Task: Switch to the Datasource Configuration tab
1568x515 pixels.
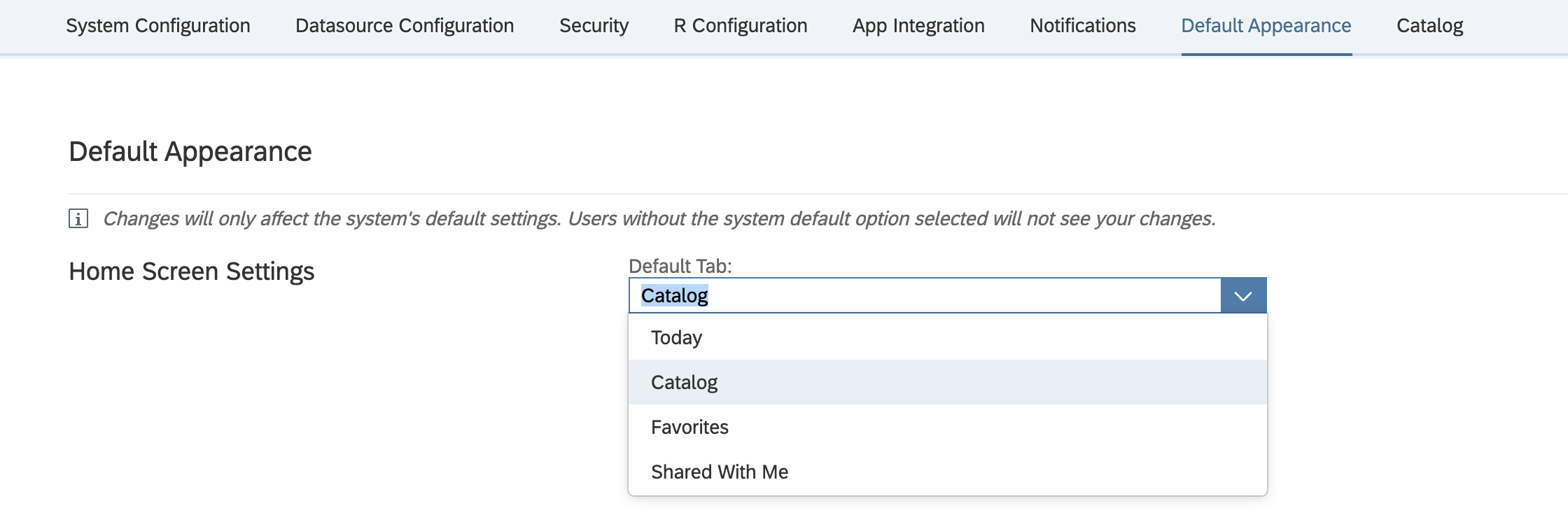Action: point(405,26)
